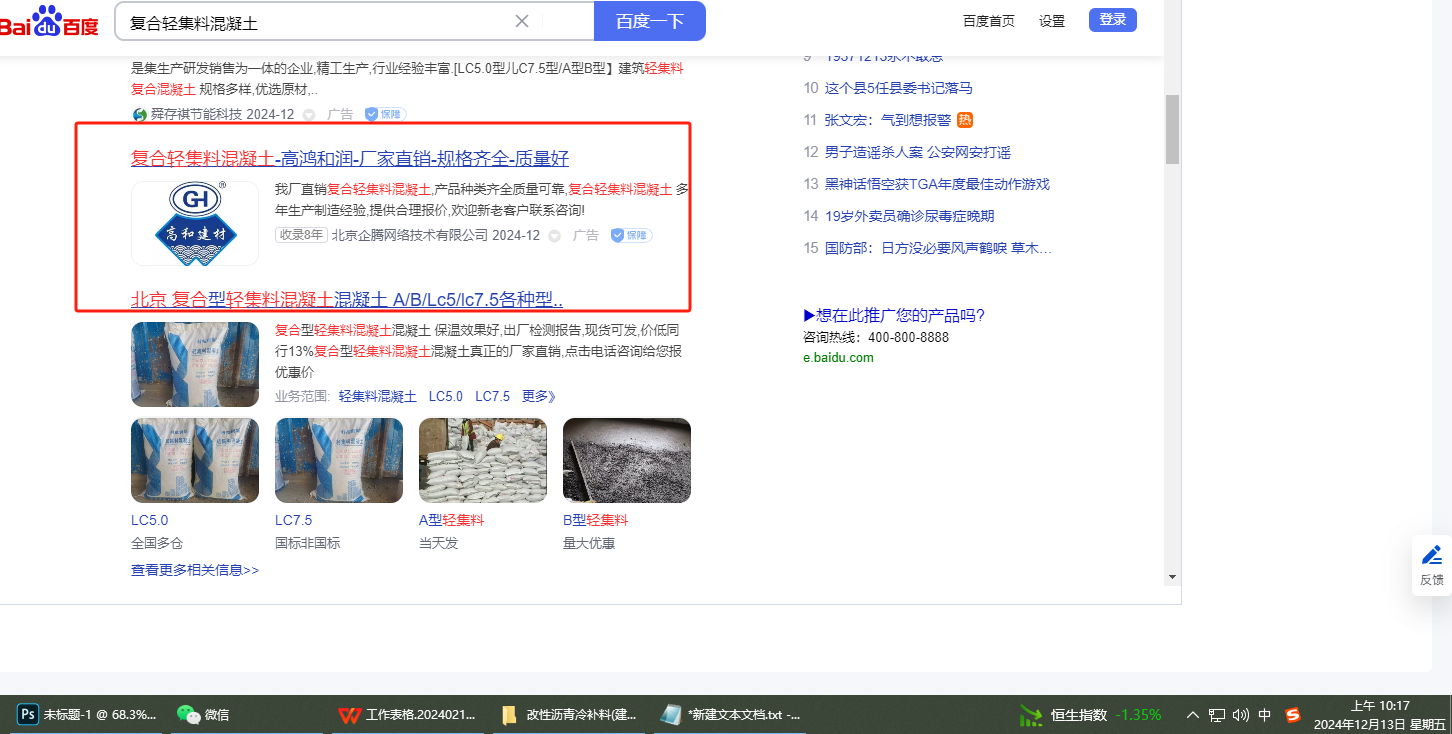Open hot search 张文宏:气到想报警
Viewport: 1452px width, 734px height.
pos(888,120)
